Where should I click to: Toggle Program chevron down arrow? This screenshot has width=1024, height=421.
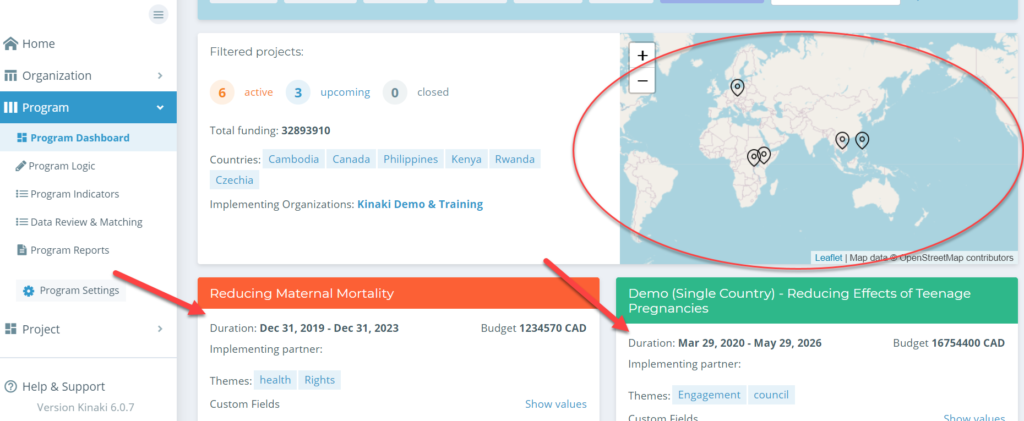coord(160,108)
